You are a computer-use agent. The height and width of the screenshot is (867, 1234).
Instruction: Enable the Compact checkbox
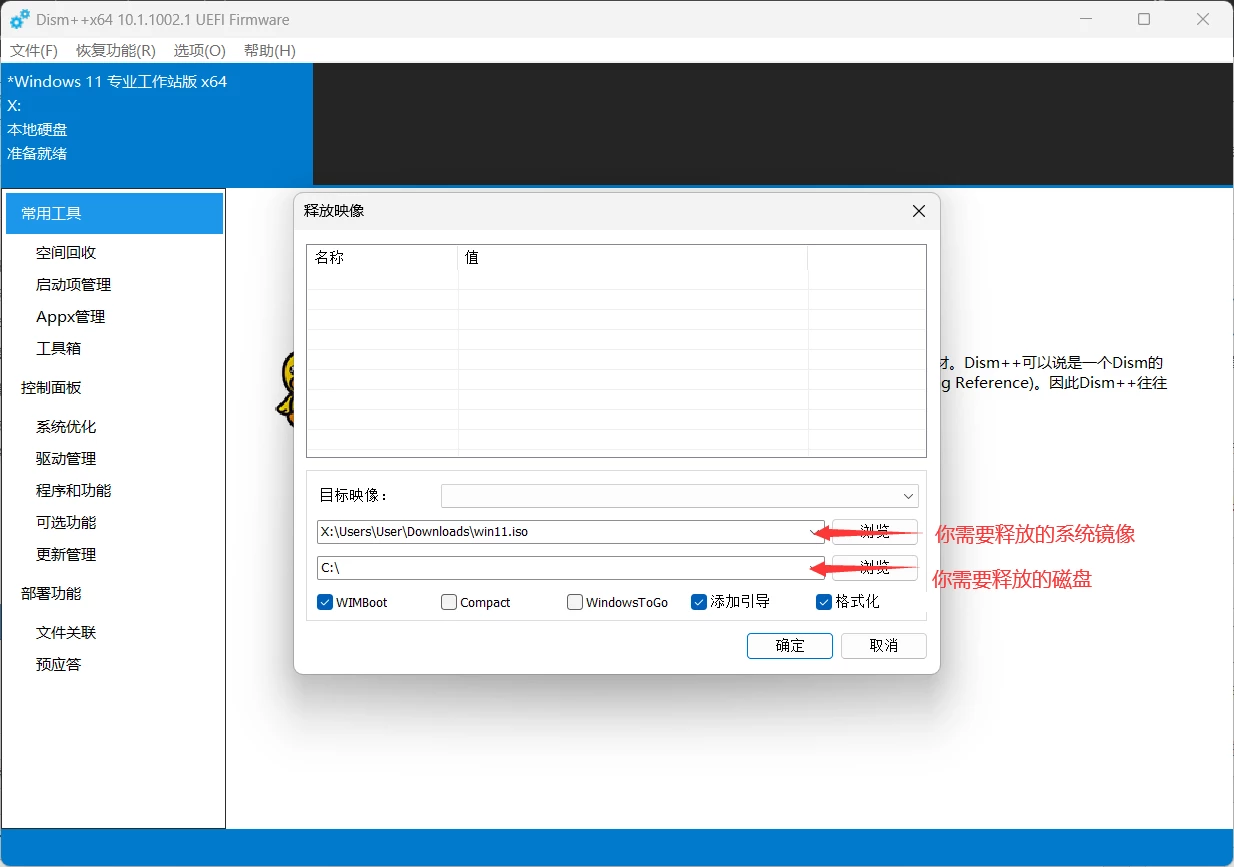tap(449, 602)
